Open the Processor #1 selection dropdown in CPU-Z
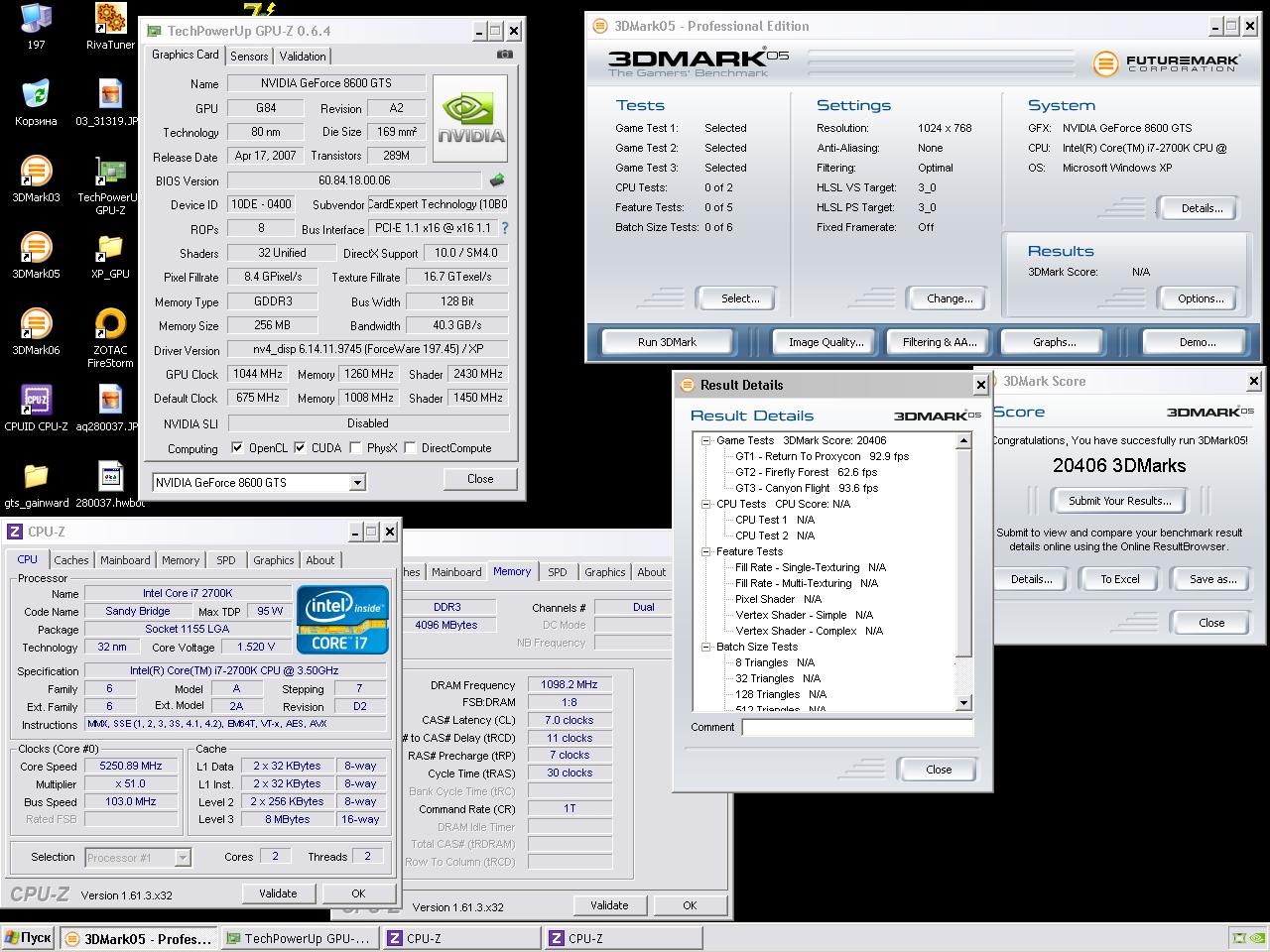The image size is (1270, 952). (137, 858)
